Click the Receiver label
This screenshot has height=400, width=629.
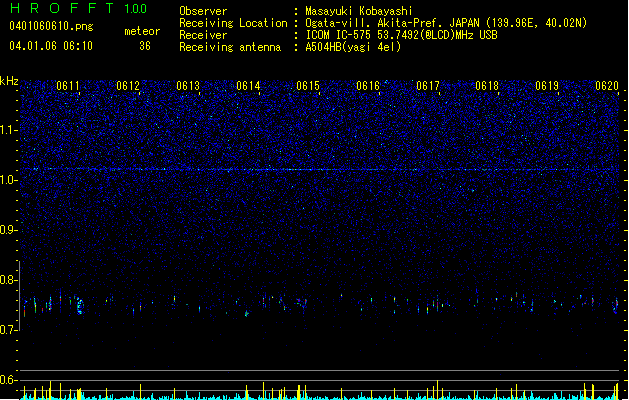point(203,35)
